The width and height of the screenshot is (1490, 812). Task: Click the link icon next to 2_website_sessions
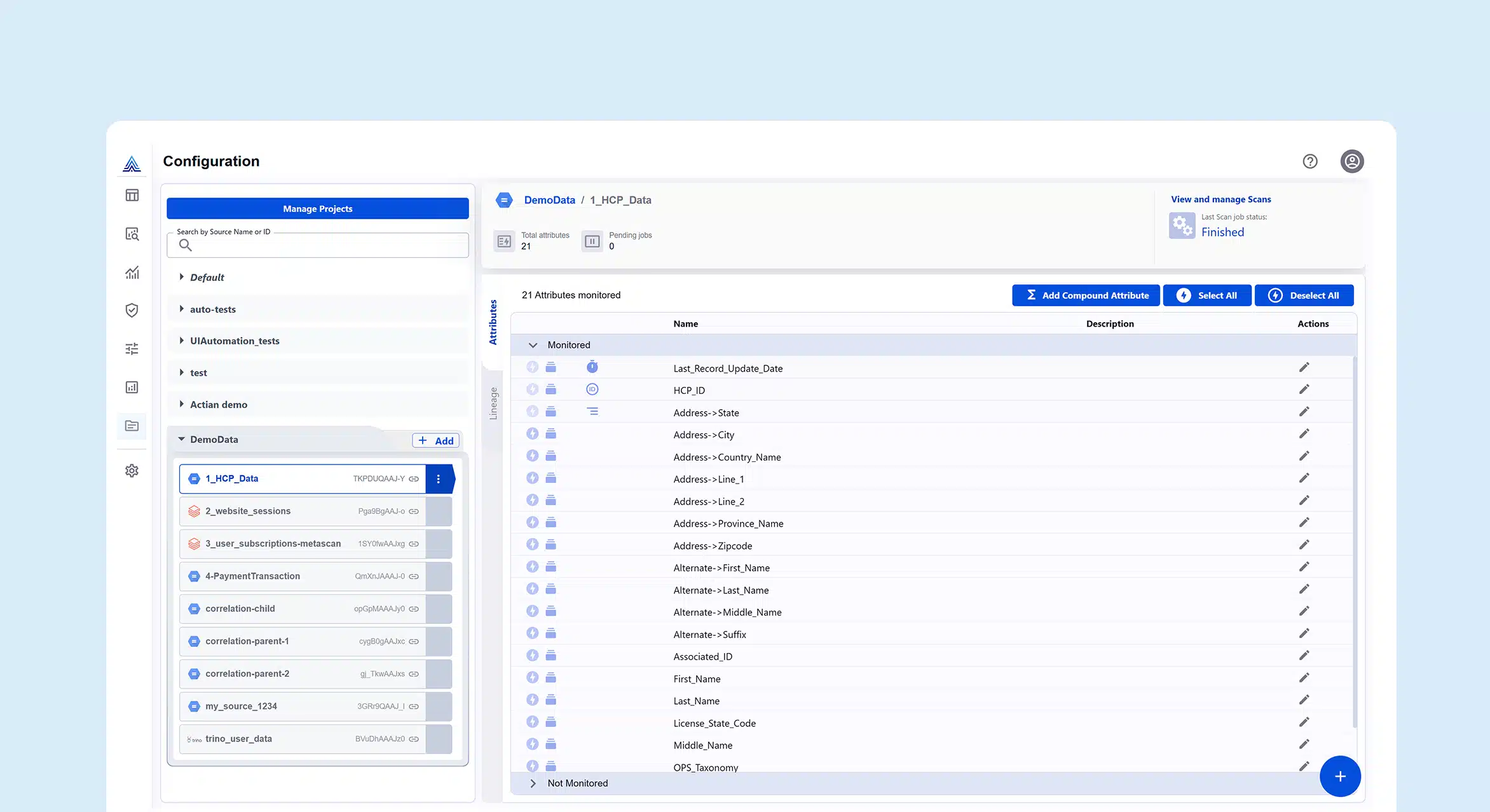tap(414, 511)
